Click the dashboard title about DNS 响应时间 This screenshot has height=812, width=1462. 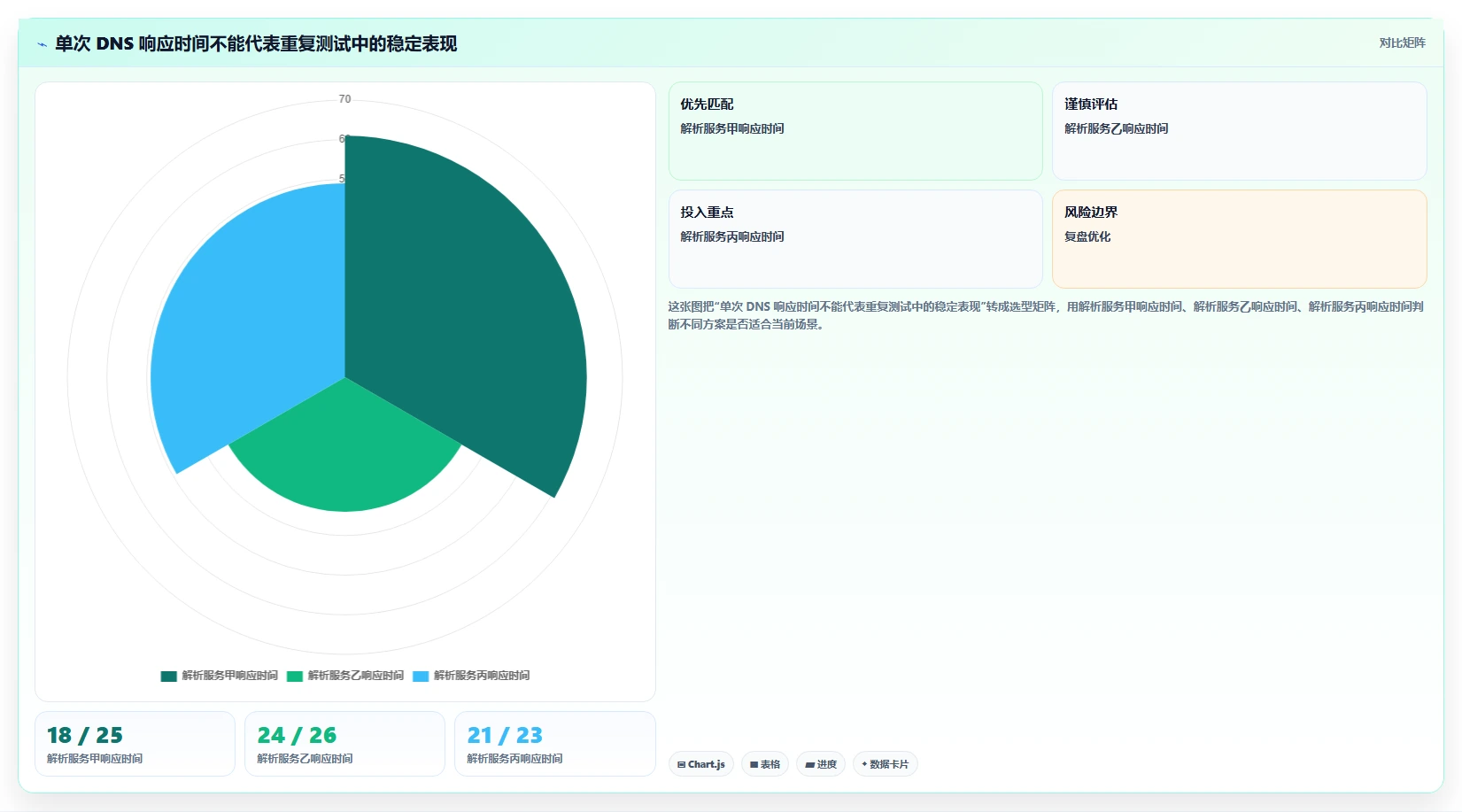point(256,43)
